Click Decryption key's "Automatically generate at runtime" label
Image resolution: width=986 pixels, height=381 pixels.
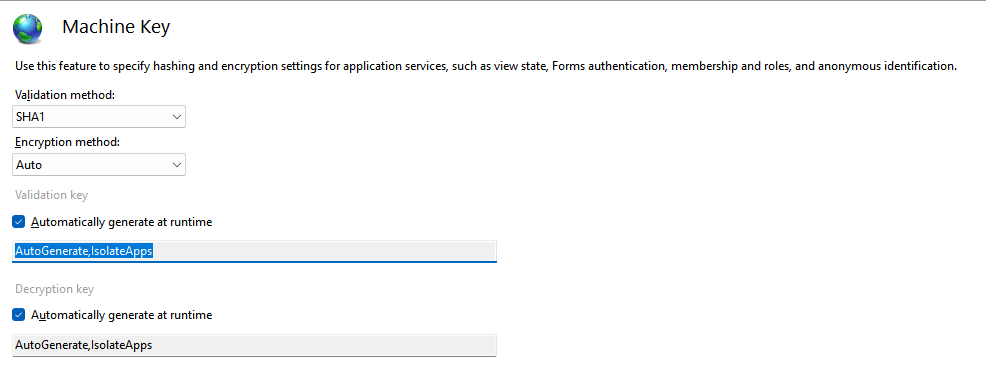121,315
